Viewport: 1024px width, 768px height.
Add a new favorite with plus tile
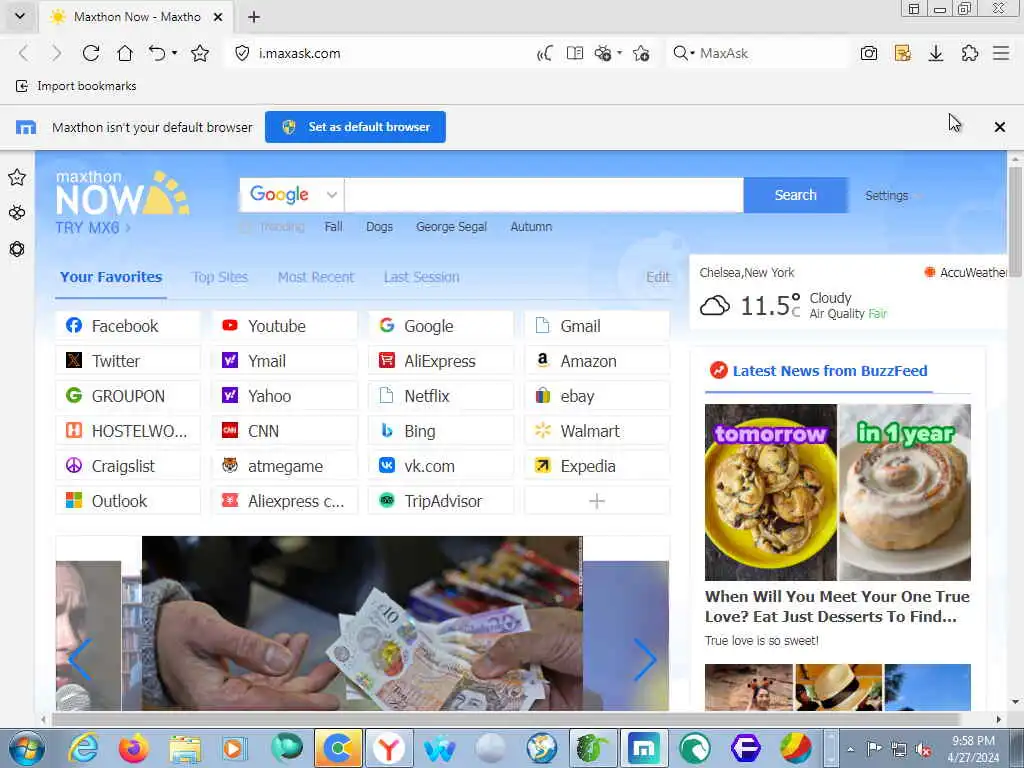click(x=597, y=501)
